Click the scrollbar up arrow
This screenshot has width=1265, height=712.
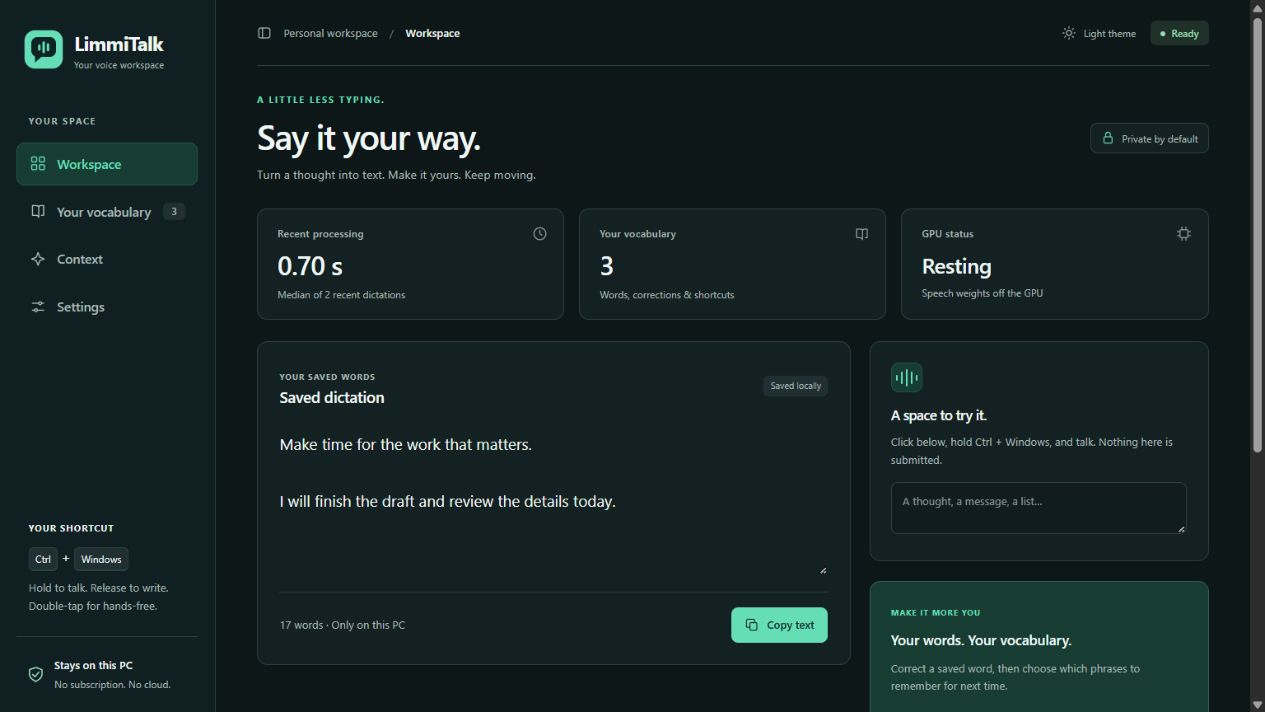click(1257, 6)
